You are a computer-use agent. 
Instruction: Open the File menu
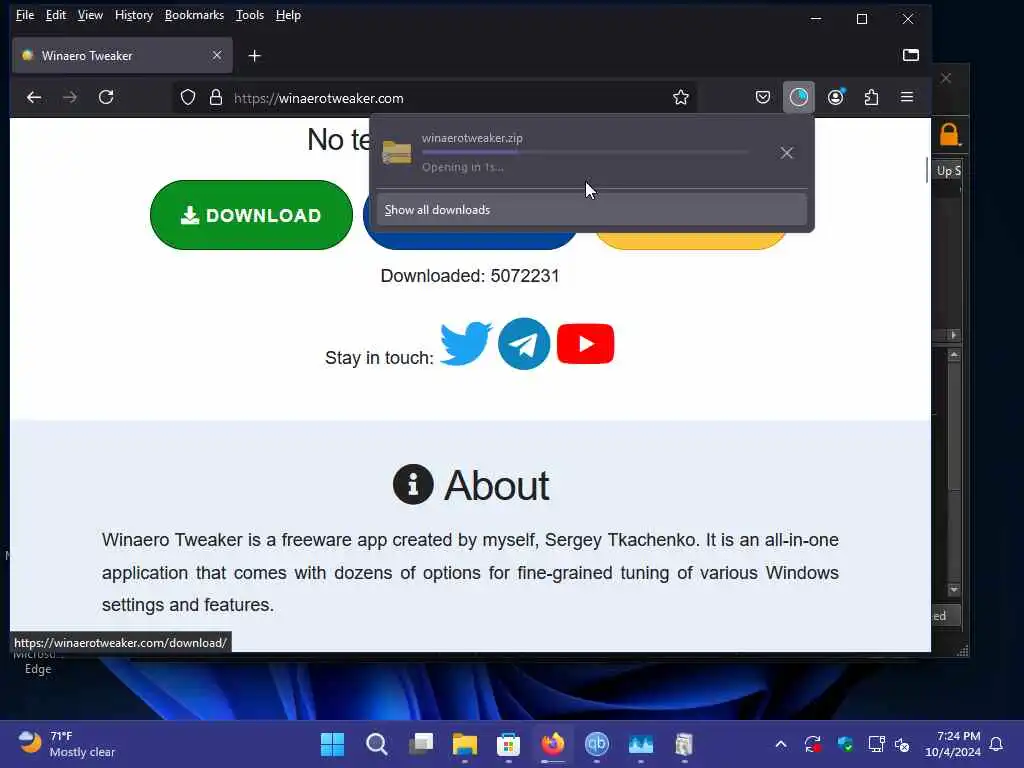[25, 15]
